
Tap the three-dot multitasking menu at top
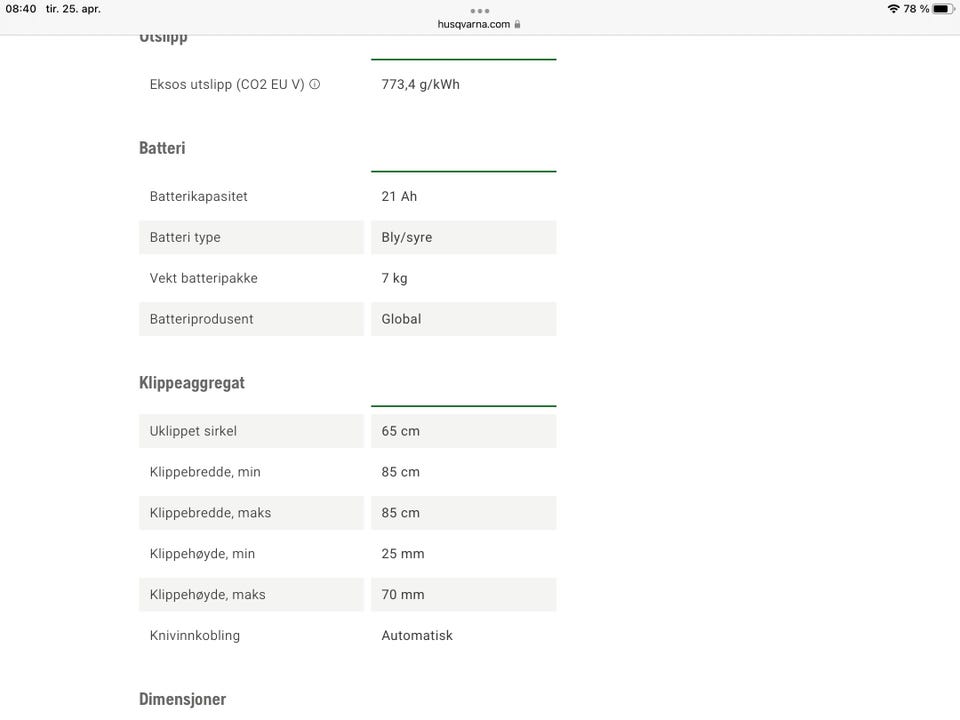480,11
